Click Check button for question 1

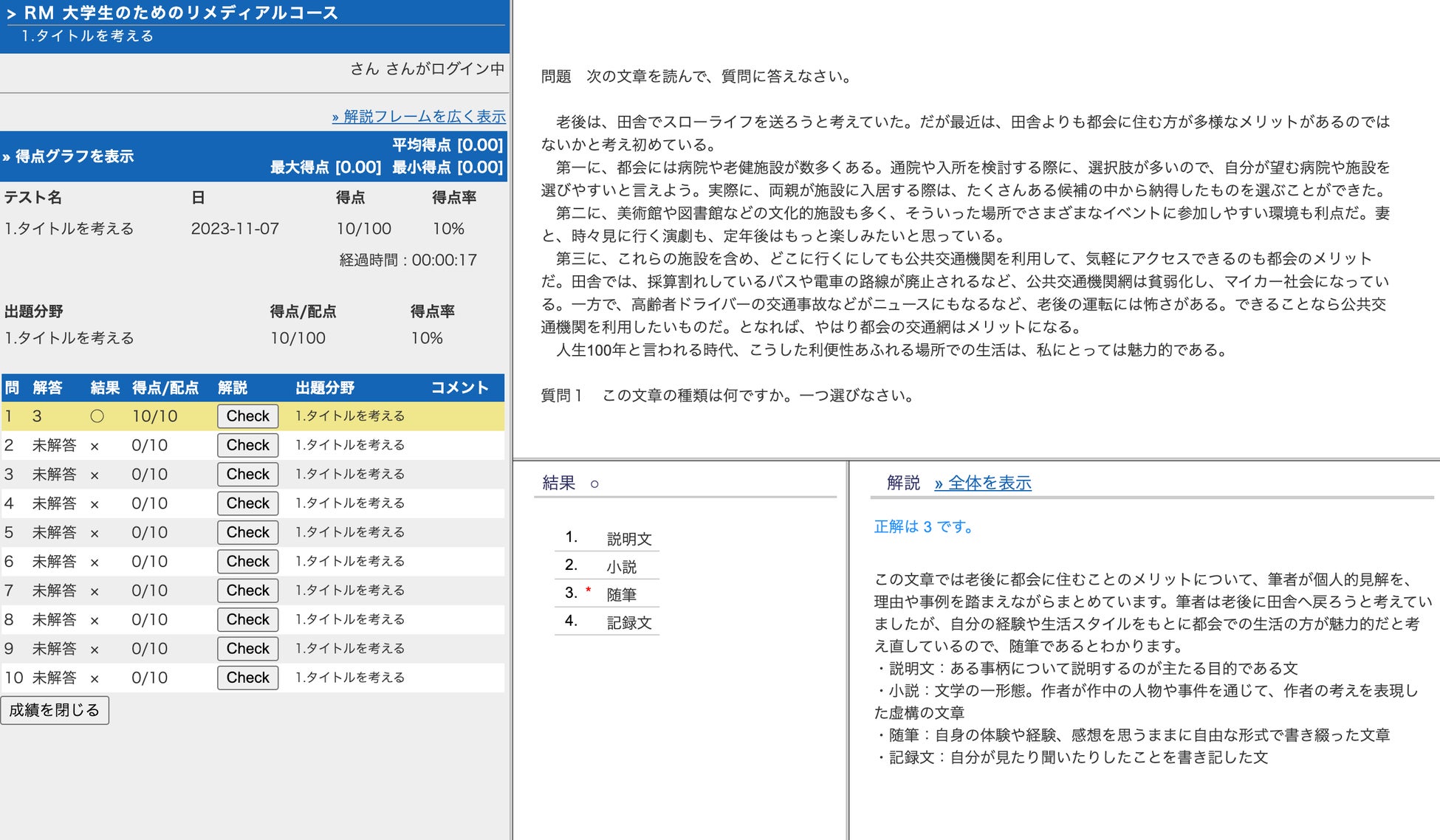coord(247,416)
